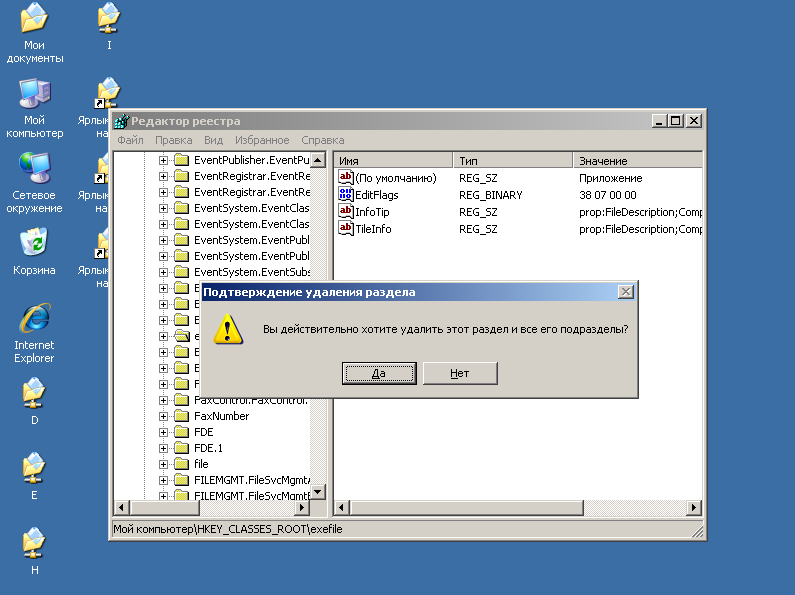Select drive H shortcut on the desktop
Image resolution: width=795 pixels, height=595 pixels.
pos(34,544)
